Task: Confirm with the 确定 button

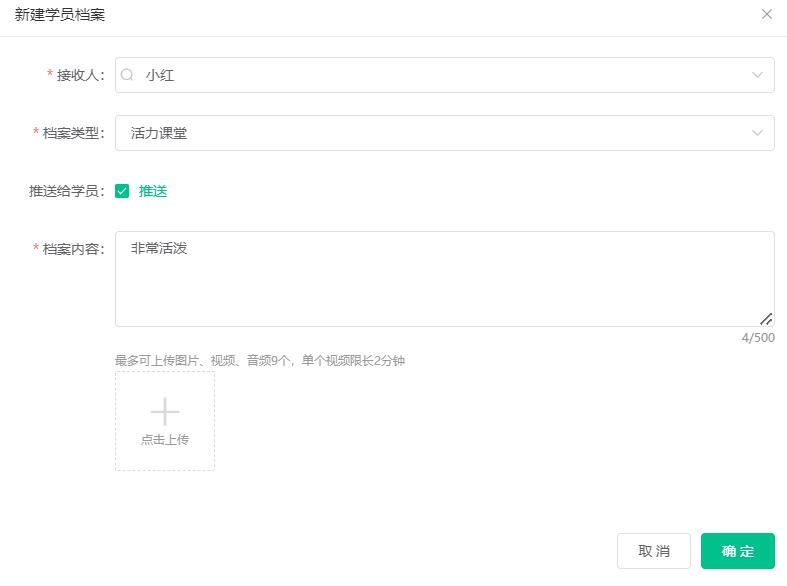Action: 738,551
